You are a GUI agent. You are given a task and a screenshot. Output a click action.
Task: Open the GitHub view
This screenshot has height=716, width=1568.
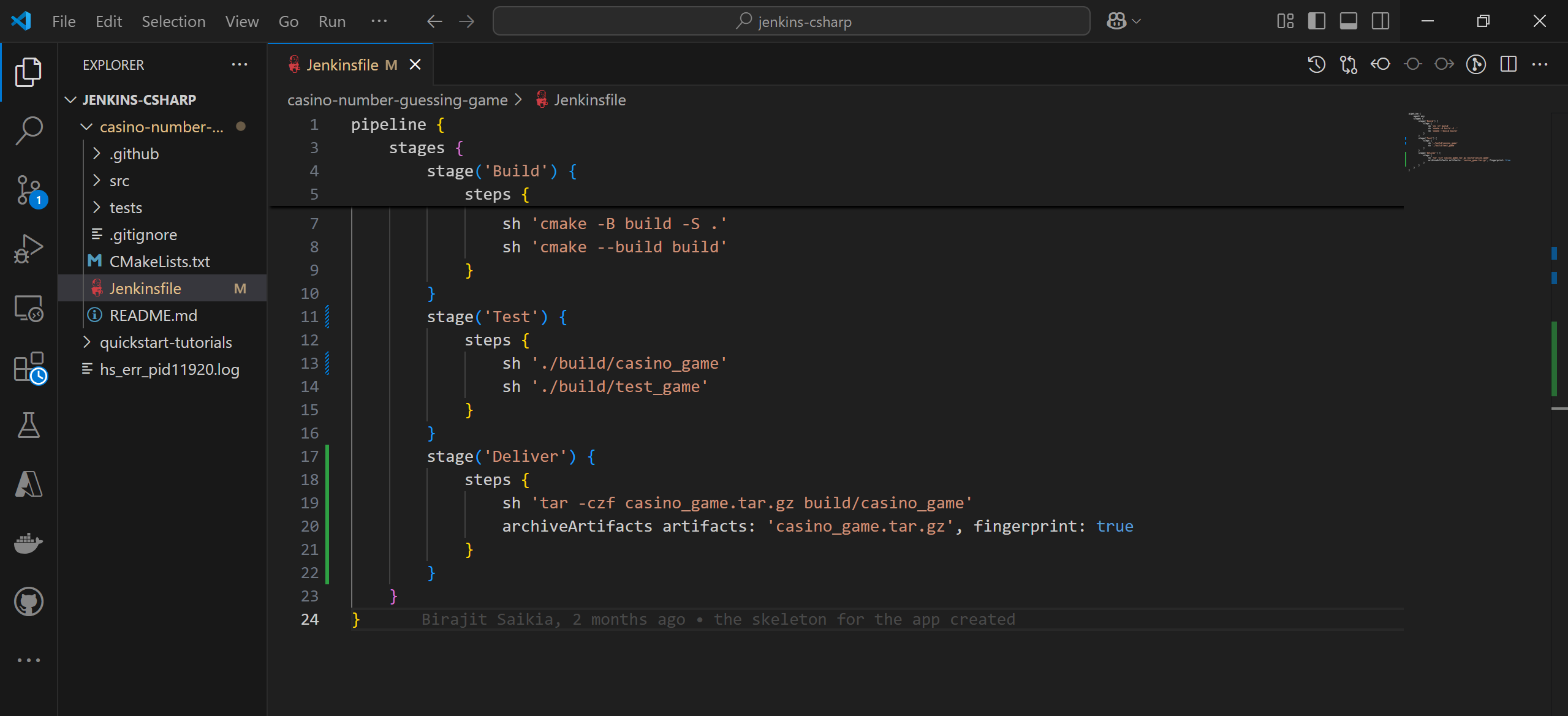coord(28,601)
